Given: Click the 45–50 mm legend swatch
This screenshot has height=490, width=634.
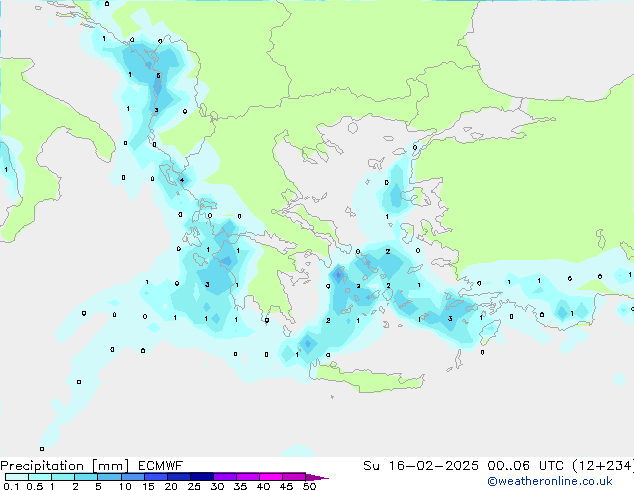Looking at the screenshot, I should 294,477.
